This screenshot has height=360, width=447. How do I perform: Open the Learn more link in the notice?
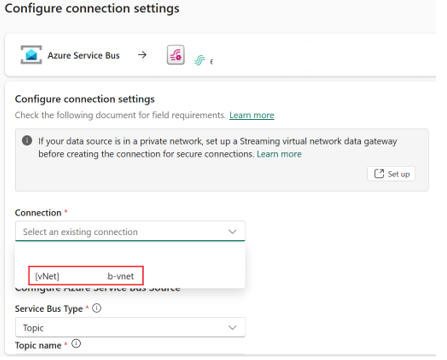279,154
